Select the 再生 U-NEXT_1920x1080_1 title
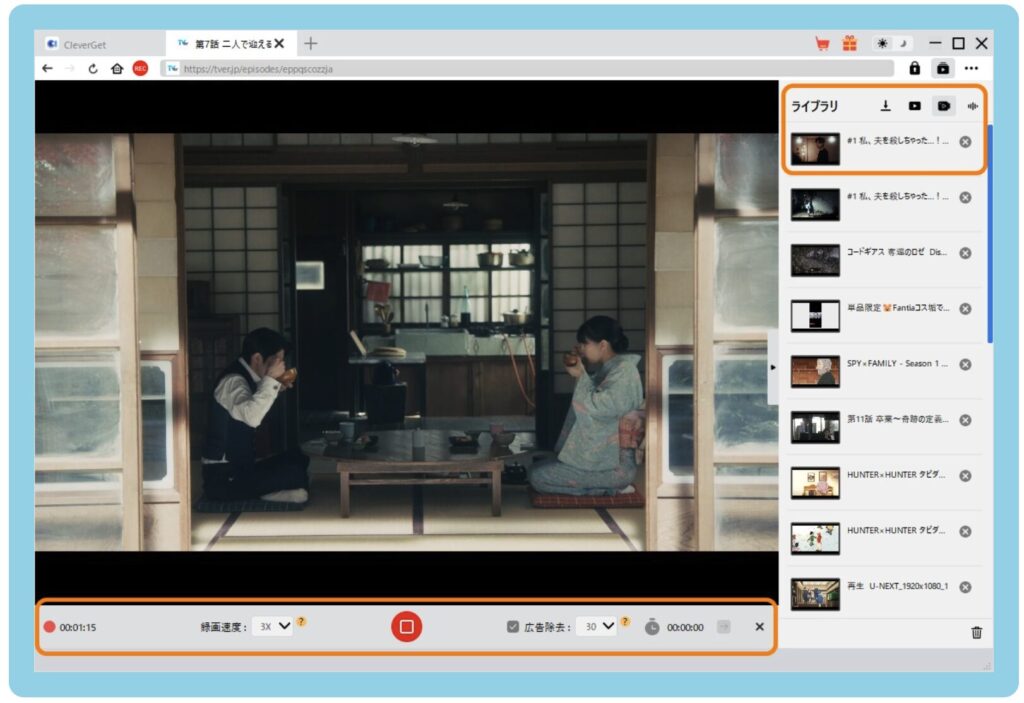 (897, 586)
